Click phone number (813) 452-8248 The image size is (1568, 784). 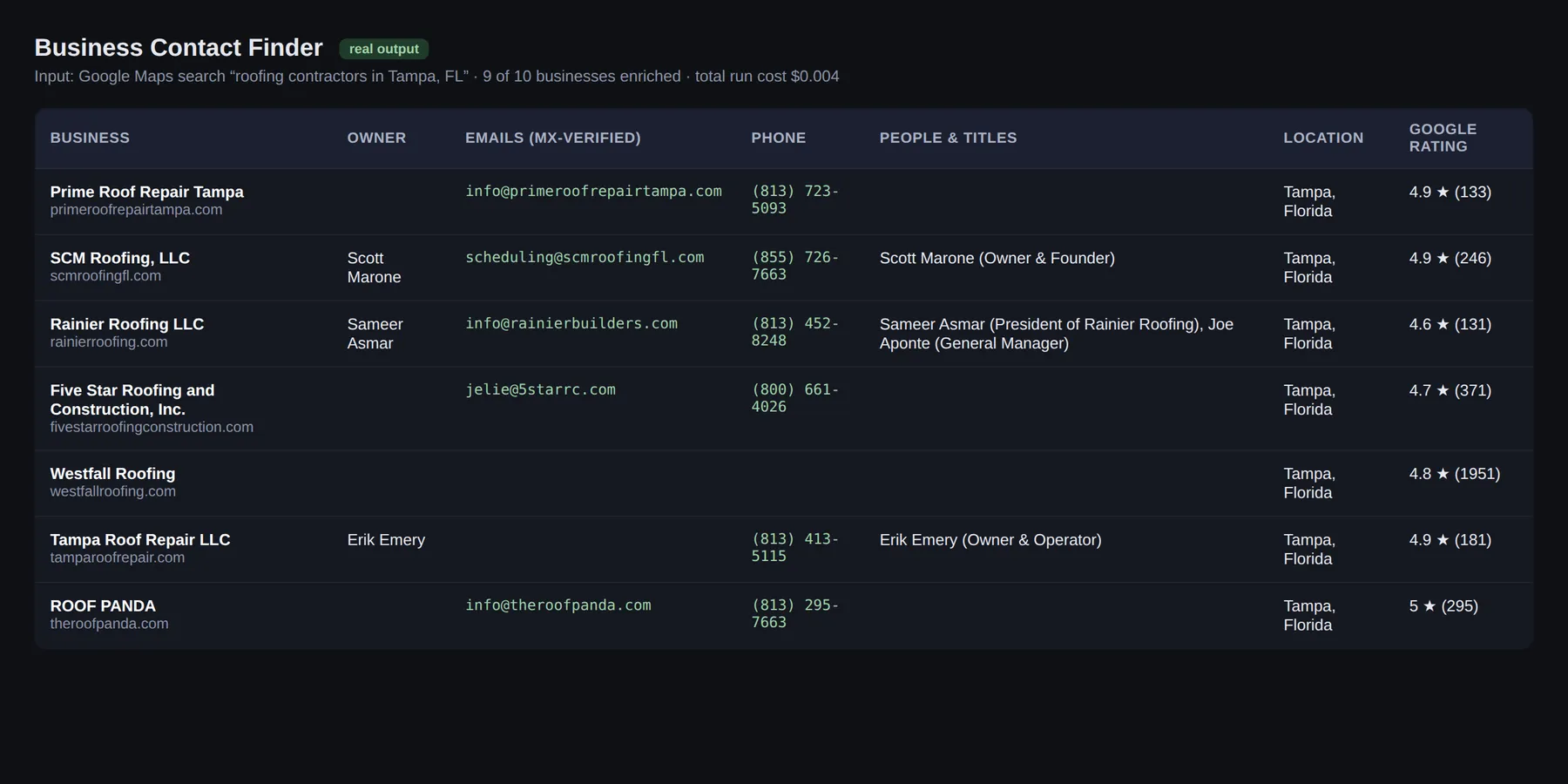(794, 332)
